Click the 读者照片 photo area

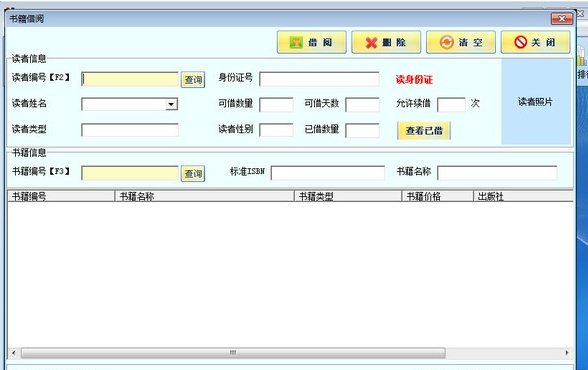[x=536, y=102]
